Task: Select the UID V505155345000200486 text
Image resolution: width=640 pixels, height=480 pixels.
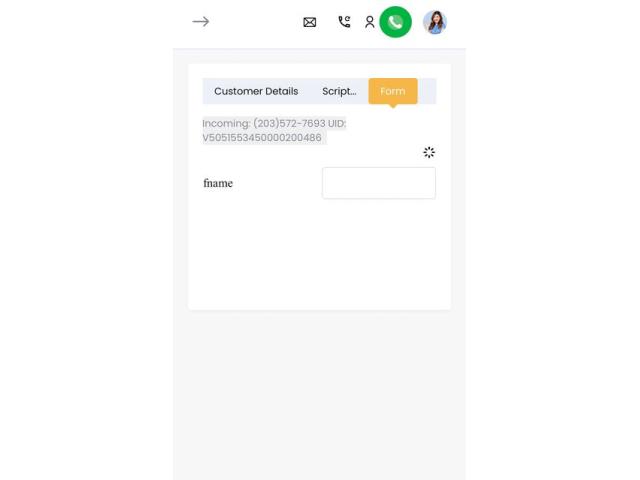Action: point(274,131)
